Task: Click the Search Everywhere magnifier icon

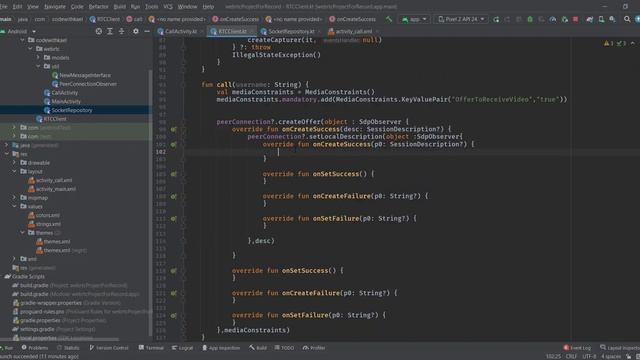Action: (x=627, y=19)
